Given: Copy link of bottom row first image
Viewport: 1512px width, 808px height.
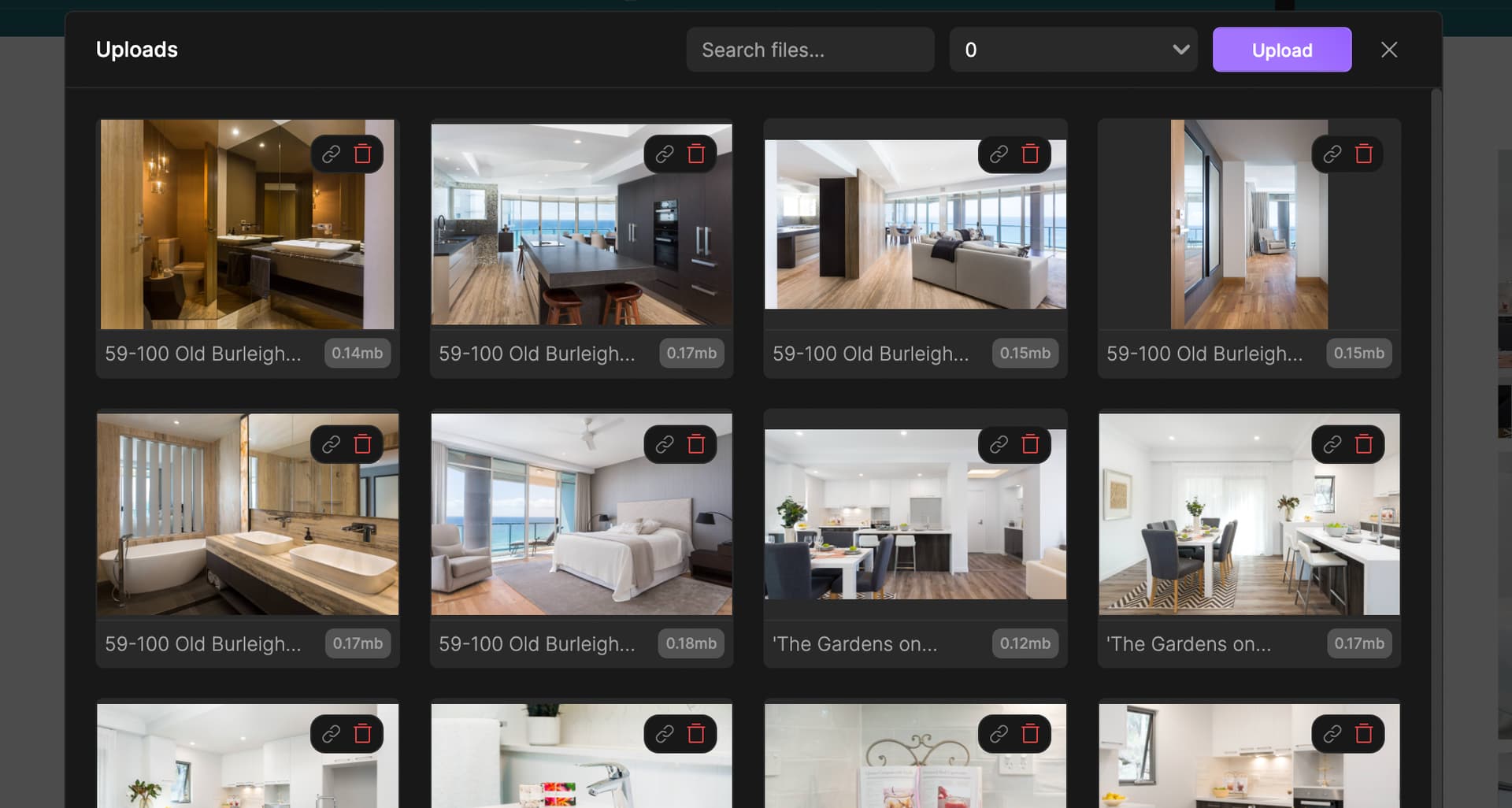Looking at the screenshot, I should 331,734.
